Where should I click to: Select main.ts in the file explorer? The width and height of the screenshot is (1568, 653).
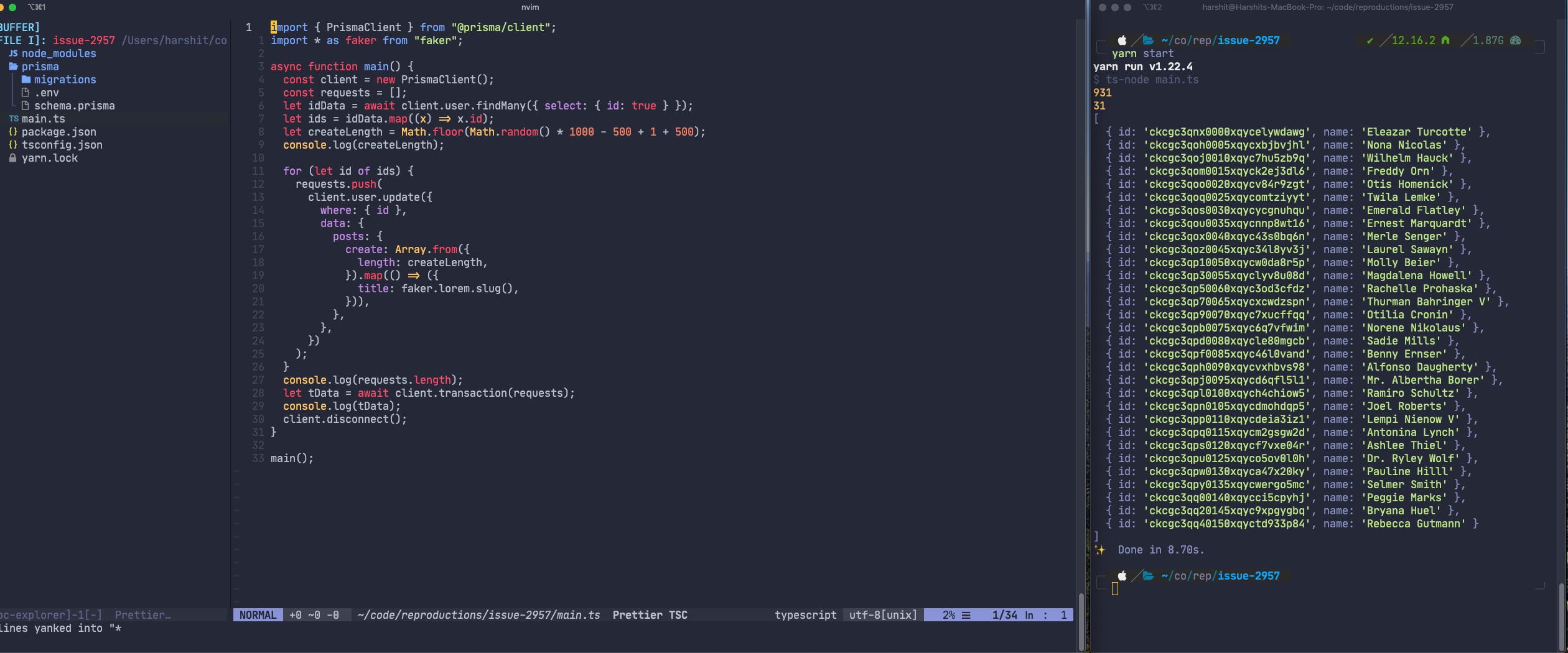point(44,119)
